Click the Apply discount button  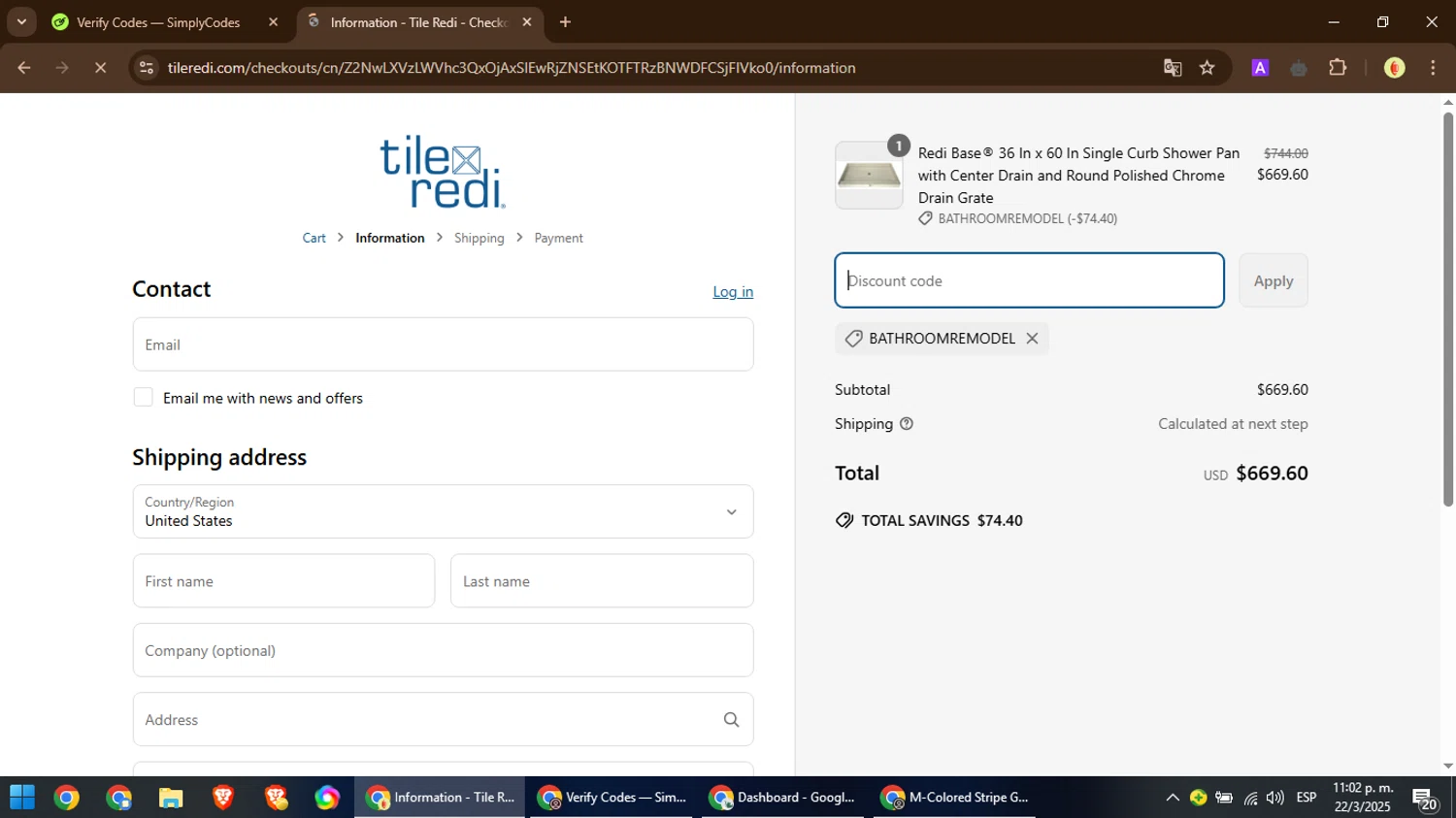pyautogui.click(x=1273, y=280)
